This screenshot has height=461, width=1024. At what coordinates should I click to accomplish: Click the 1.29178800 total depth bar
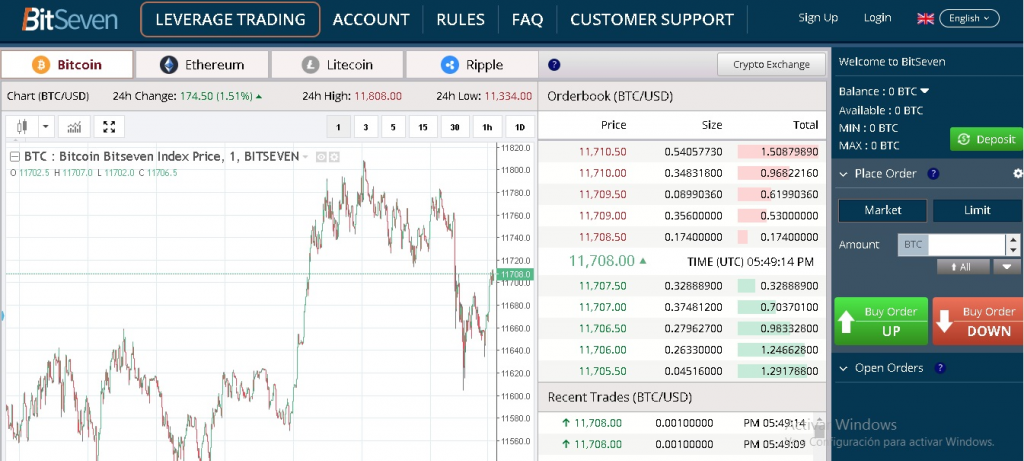[778, 372]
